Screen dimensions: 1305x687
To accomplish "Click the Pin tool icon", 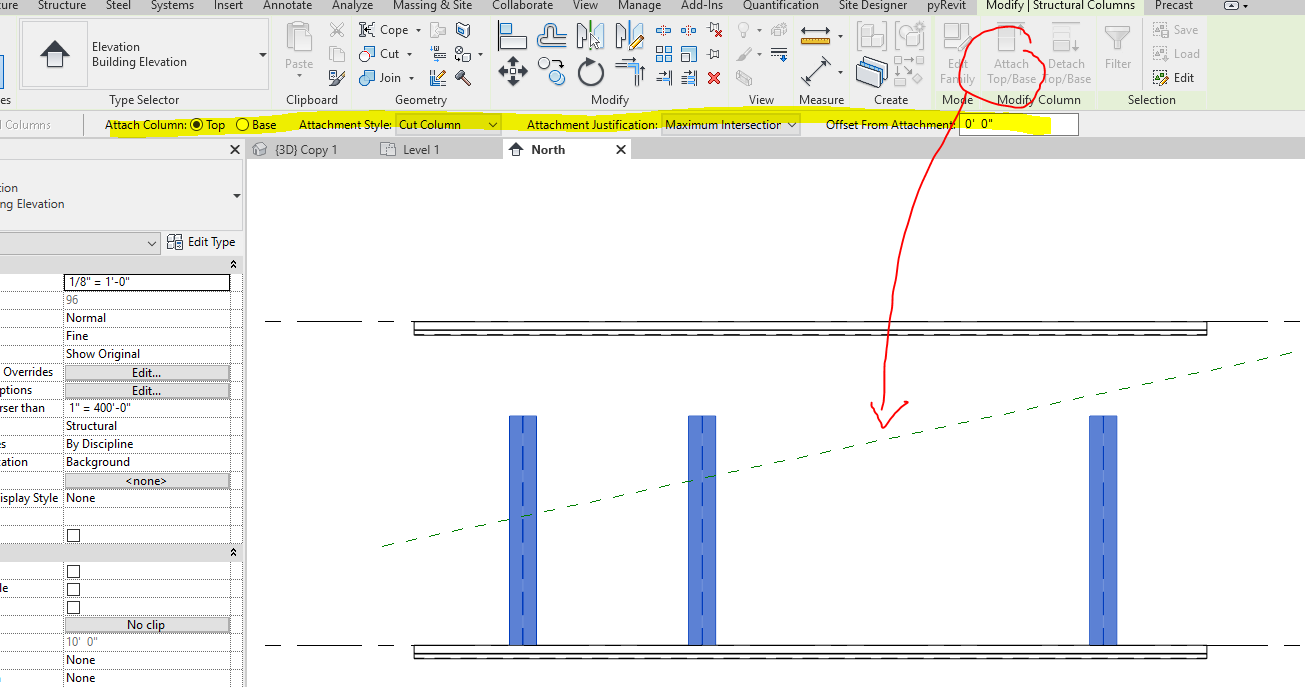I will pyautogui.click(x=712, y=54).
